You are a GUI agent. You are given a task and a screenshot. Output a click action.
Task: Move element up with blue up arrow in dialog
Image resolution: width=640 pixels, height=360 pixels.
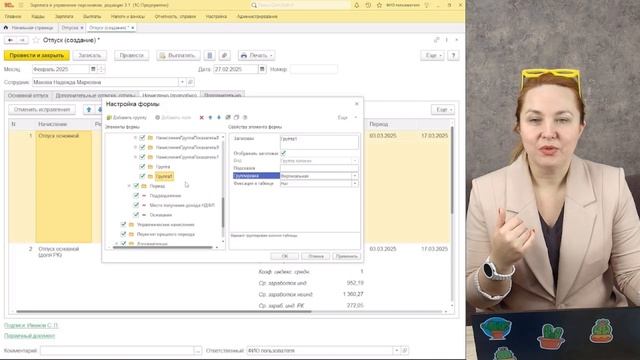point(210,118)
